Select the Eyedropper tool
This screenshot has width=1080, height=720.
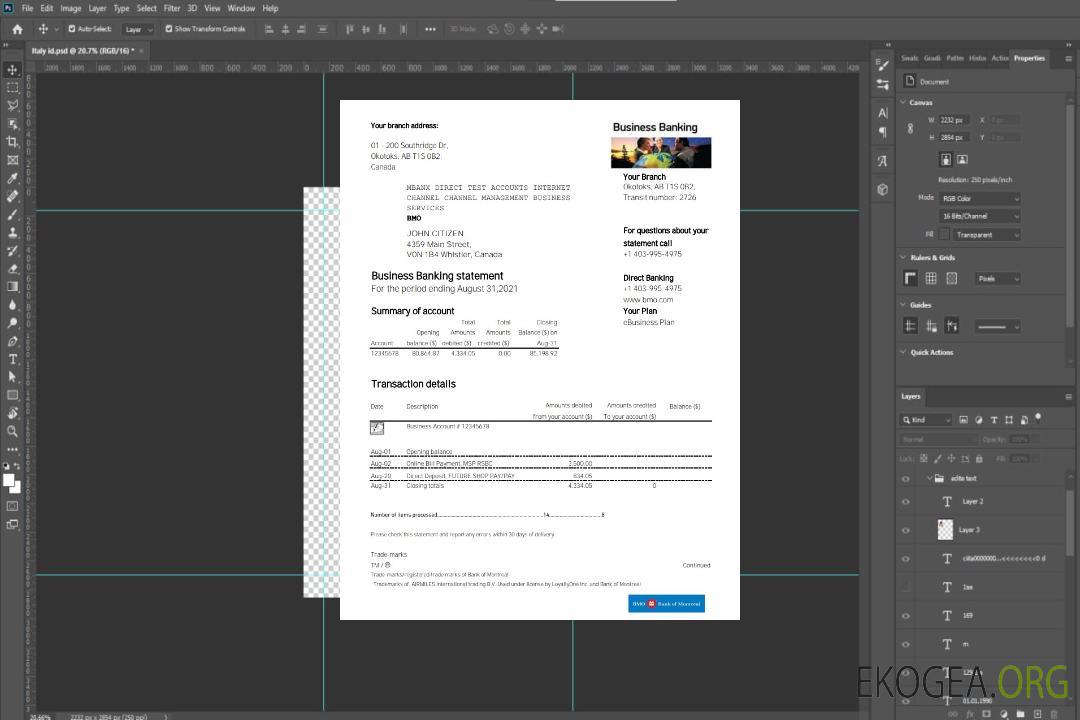tap(12, 178)
